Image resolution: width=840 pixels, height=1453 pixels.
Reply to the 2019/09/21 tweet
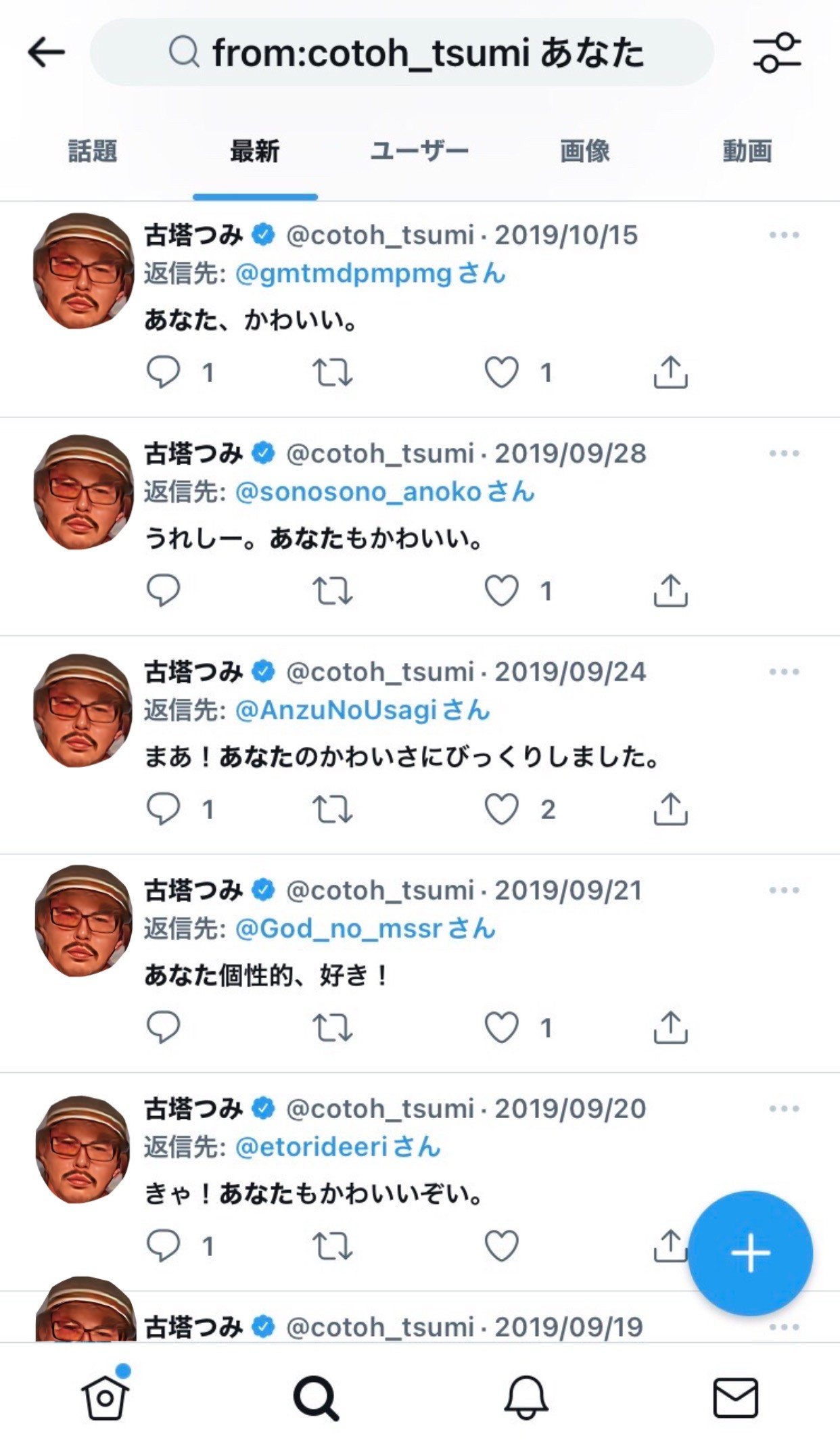tap(163, 1028)
